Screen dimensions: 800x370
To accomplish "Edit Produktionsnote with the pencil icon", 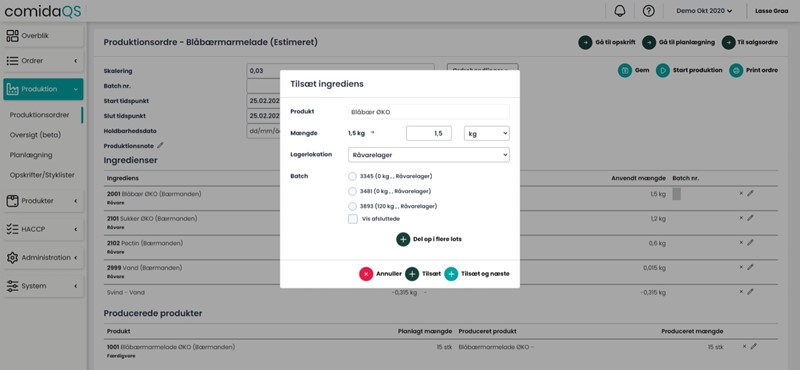I will [160, 145].
